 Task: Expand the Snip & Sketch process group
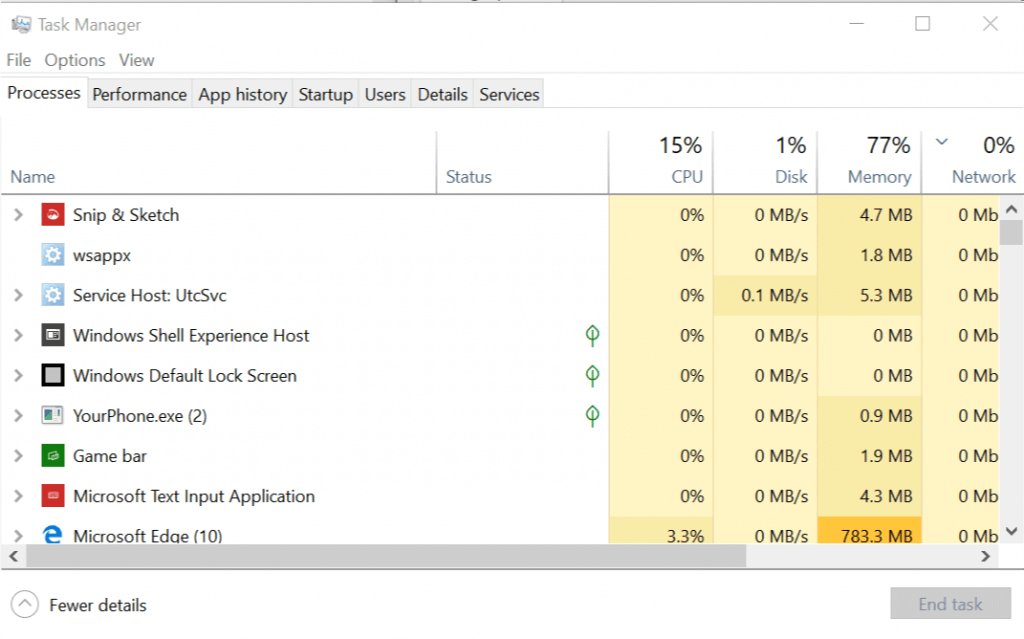(18, 214)
